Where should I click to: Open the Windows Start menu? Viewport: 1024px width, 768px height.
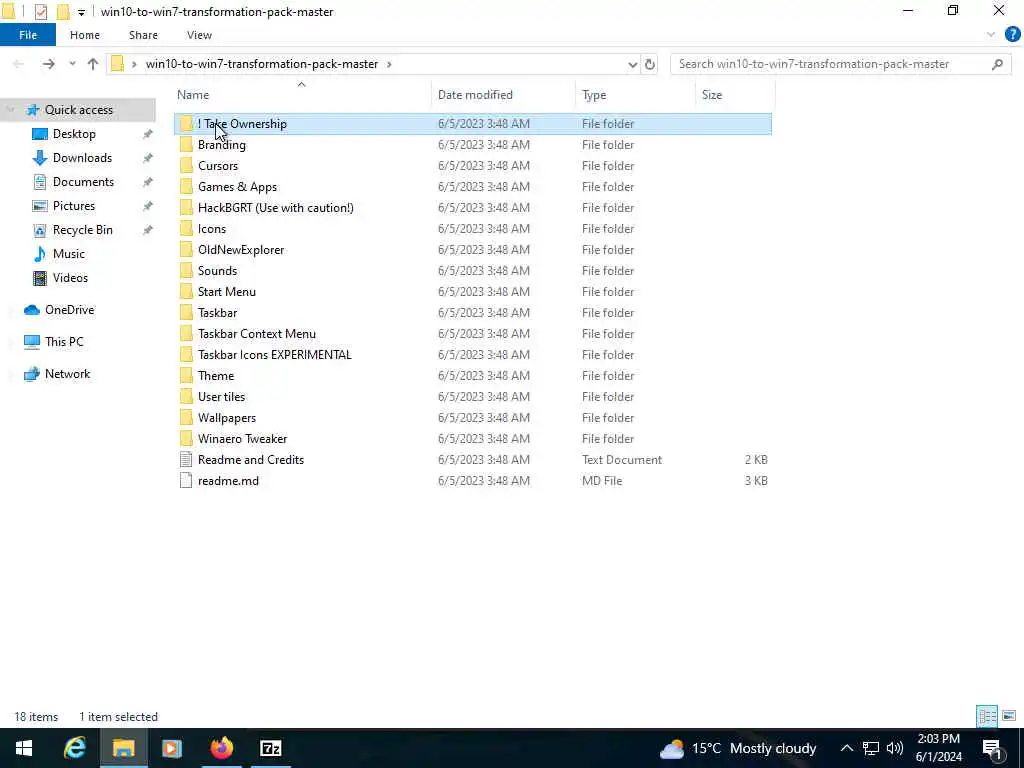click(x=24, y=748)
